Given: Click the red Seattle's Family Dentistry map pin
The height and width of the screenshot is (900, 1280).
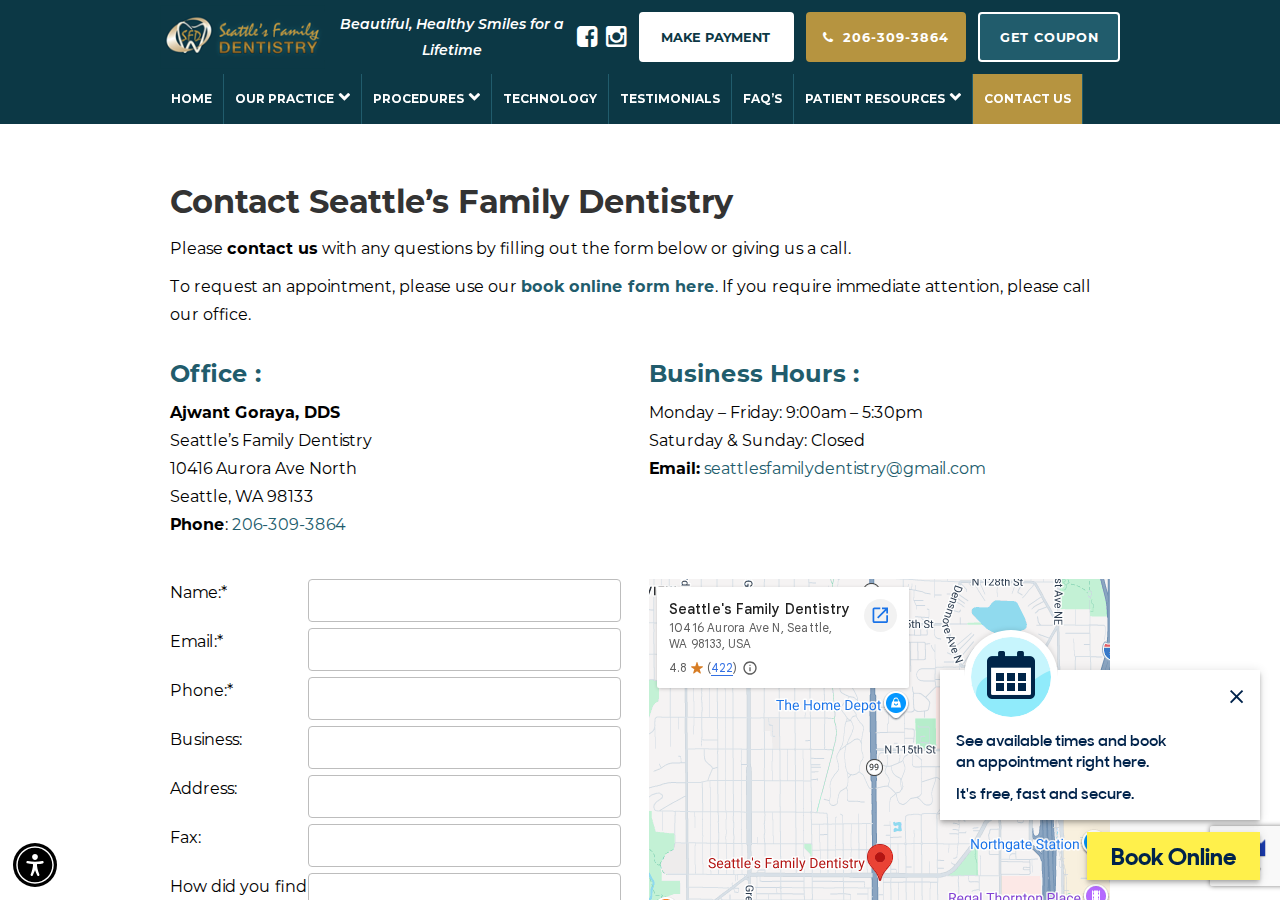Looking at the screenshot, I should (x=879, y=861).
